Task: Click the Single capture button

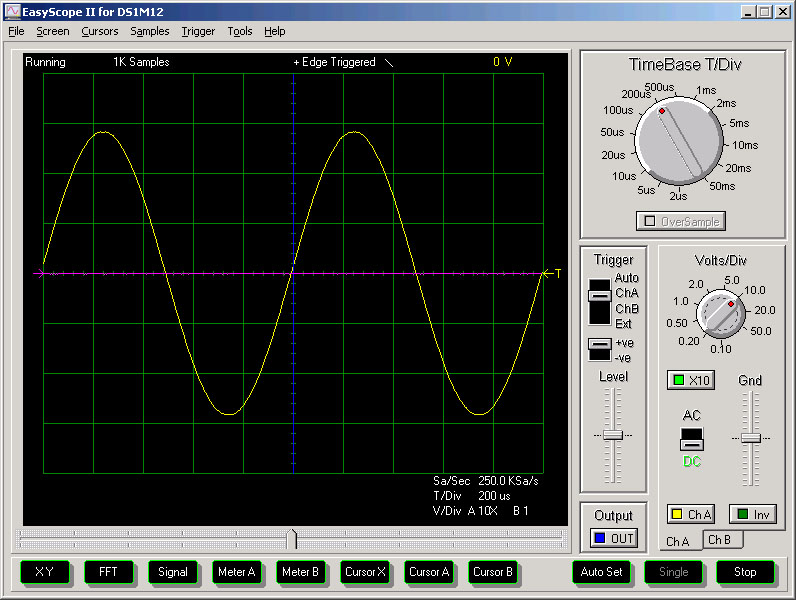Action: (673, 572)
